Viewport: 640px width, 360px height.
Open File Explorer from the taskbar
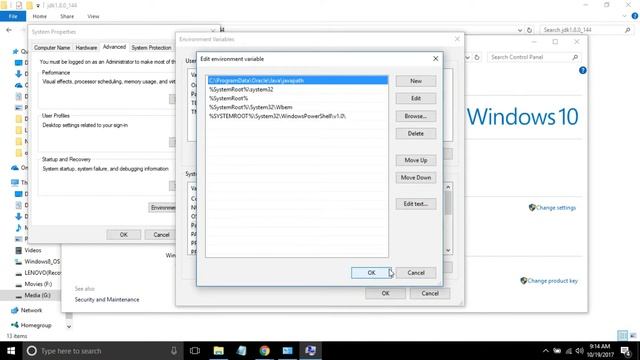(219, 351)
